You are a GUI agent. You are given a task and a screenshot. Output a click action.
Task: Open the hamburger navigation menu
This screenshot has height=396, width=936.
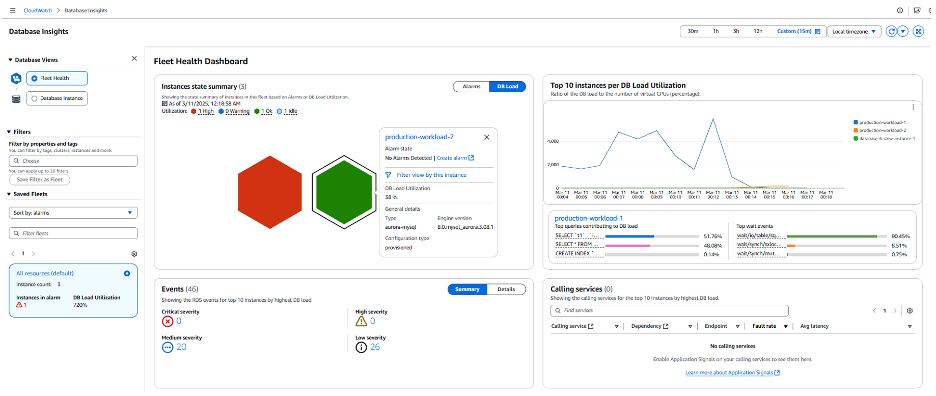click(13, 11)
